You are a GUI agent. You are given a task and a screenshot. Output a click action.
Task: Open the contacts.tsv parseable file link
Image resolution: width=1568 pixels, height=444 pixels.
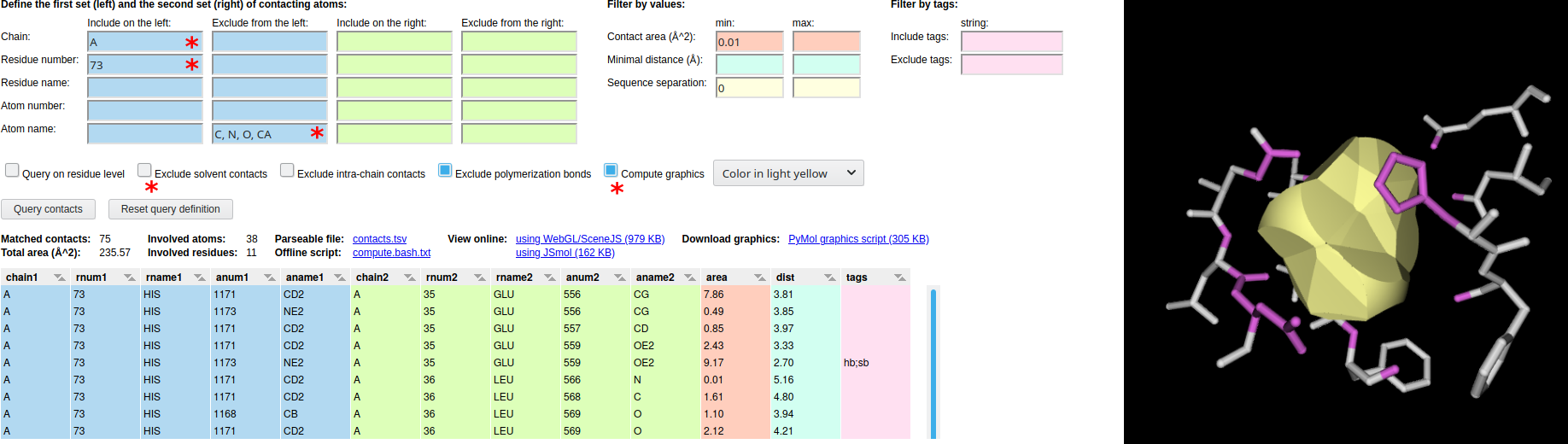pyautogui.click(x=380, y=239)
